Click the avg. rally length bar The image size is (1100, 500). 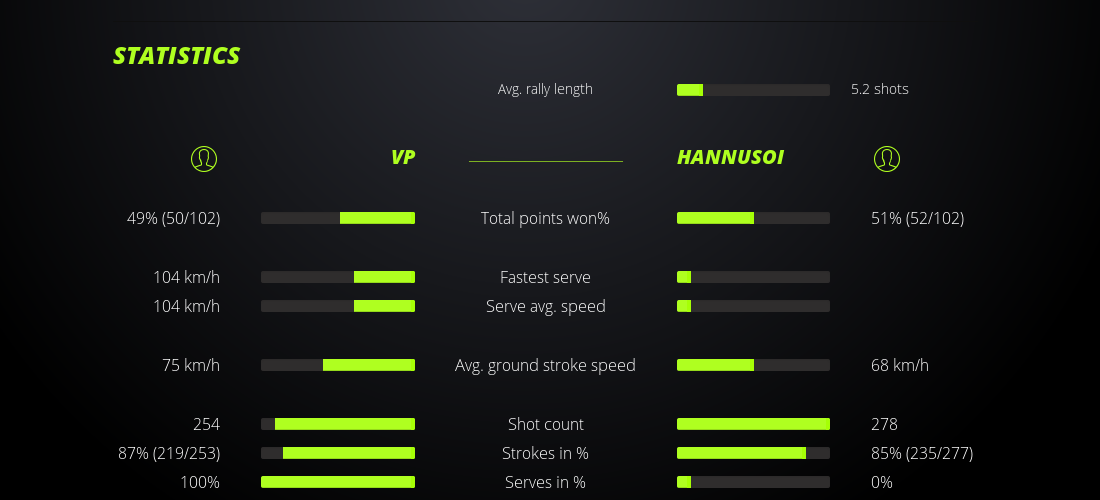tap(753, 90)
